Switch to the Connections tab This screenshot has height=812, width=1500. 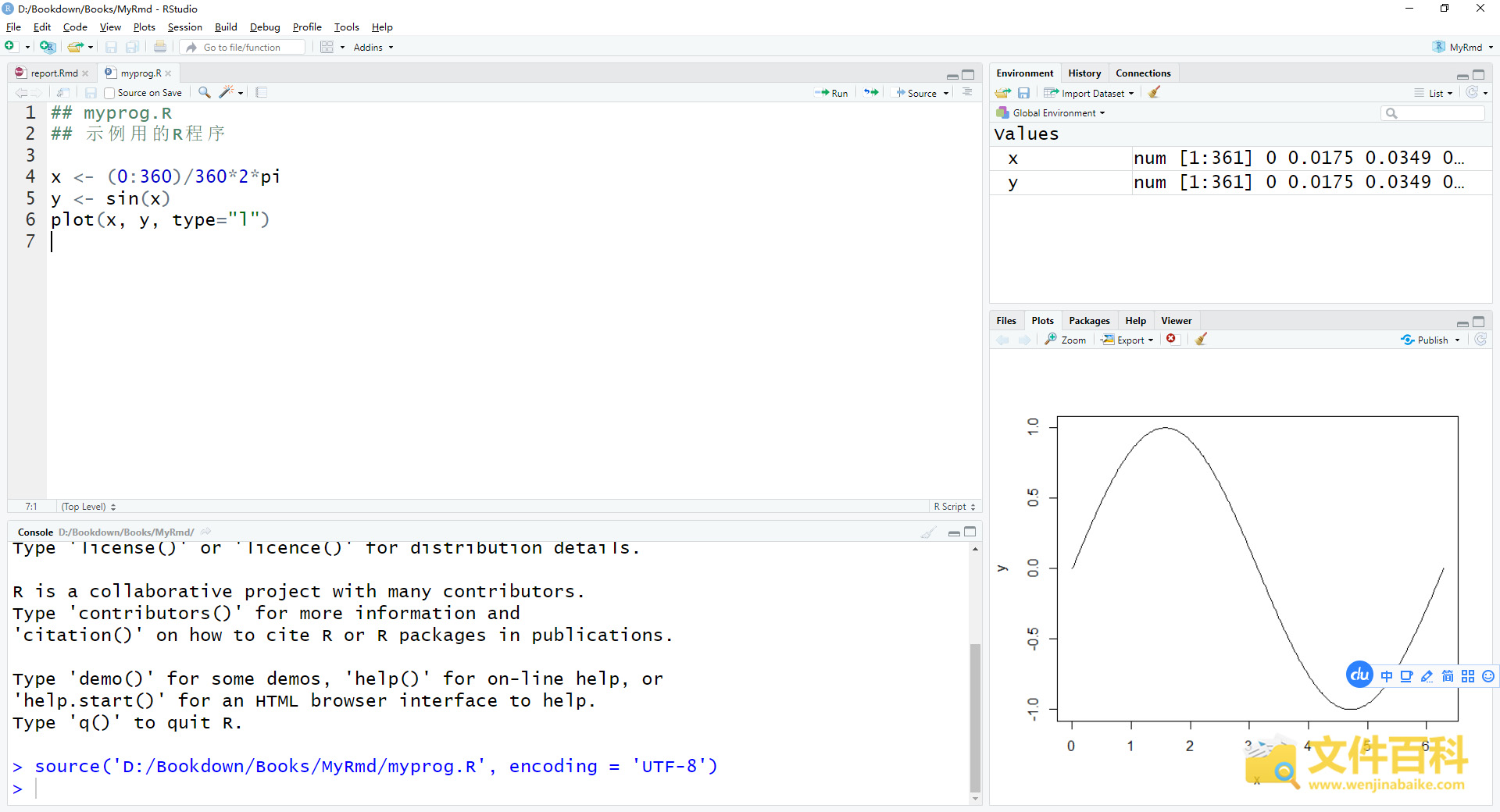point(1143,73)
